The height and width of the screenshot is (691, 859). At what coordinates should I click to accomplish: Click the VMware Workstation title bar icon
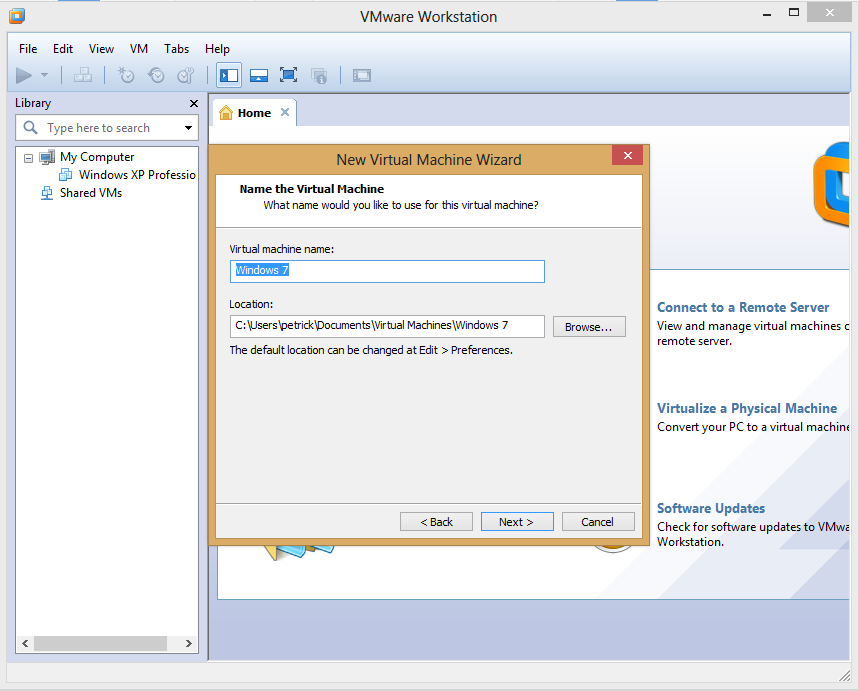click(17, 16)
